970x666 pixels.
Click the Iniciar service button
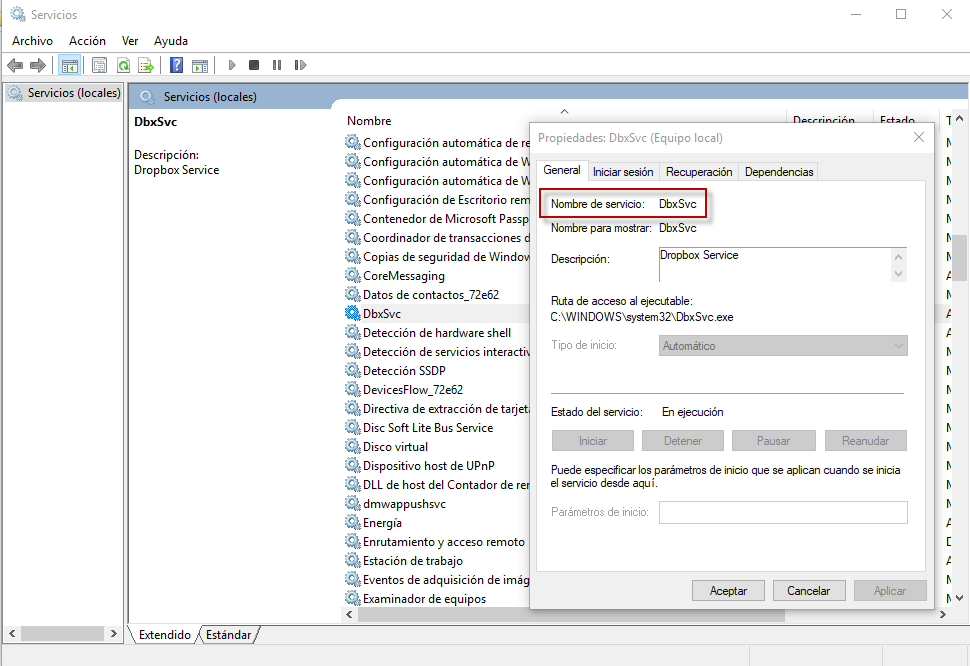coord(593,441)
